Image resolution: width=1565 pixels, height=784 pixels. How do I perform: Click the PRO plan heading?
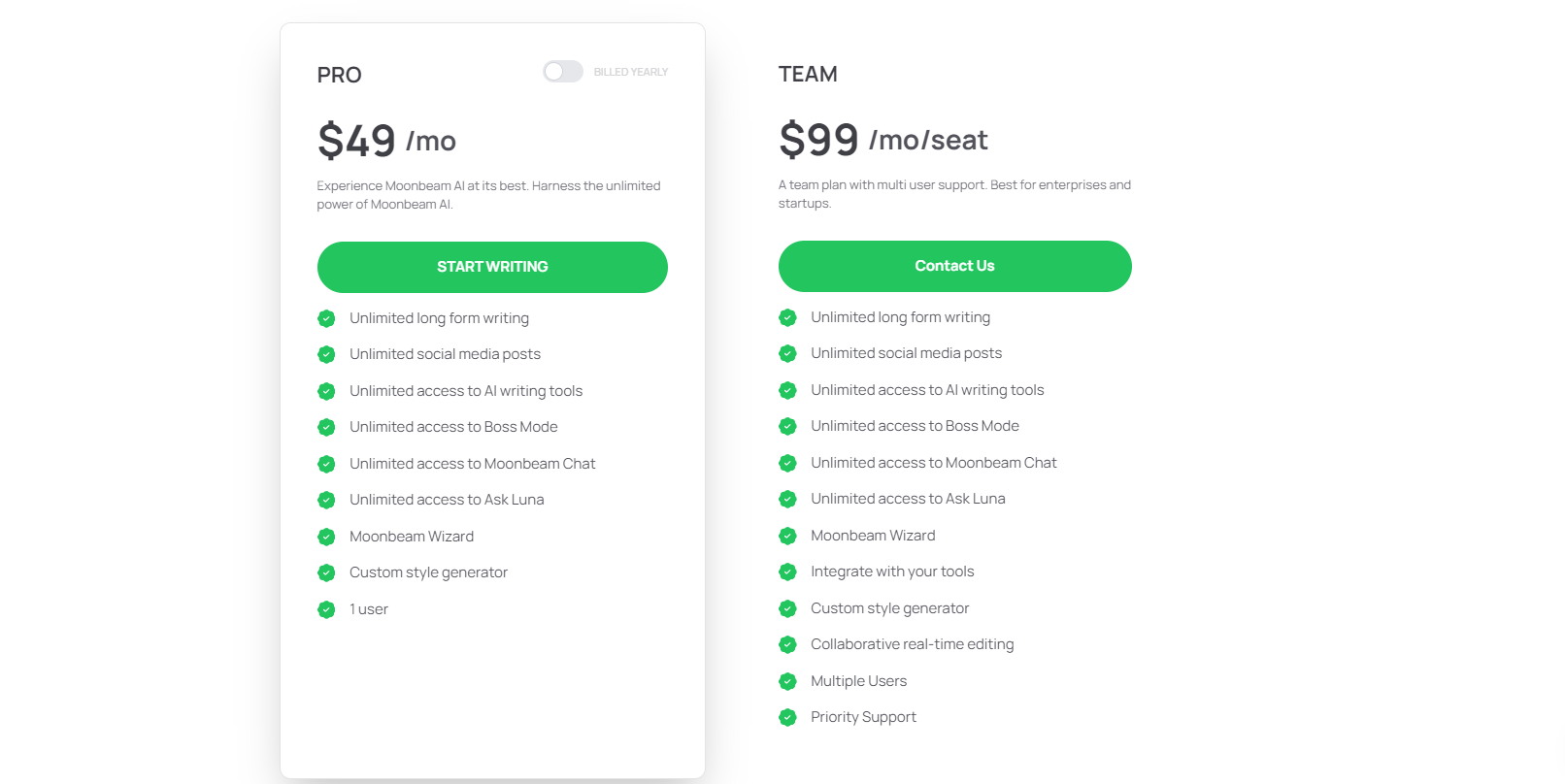(339, 75)
